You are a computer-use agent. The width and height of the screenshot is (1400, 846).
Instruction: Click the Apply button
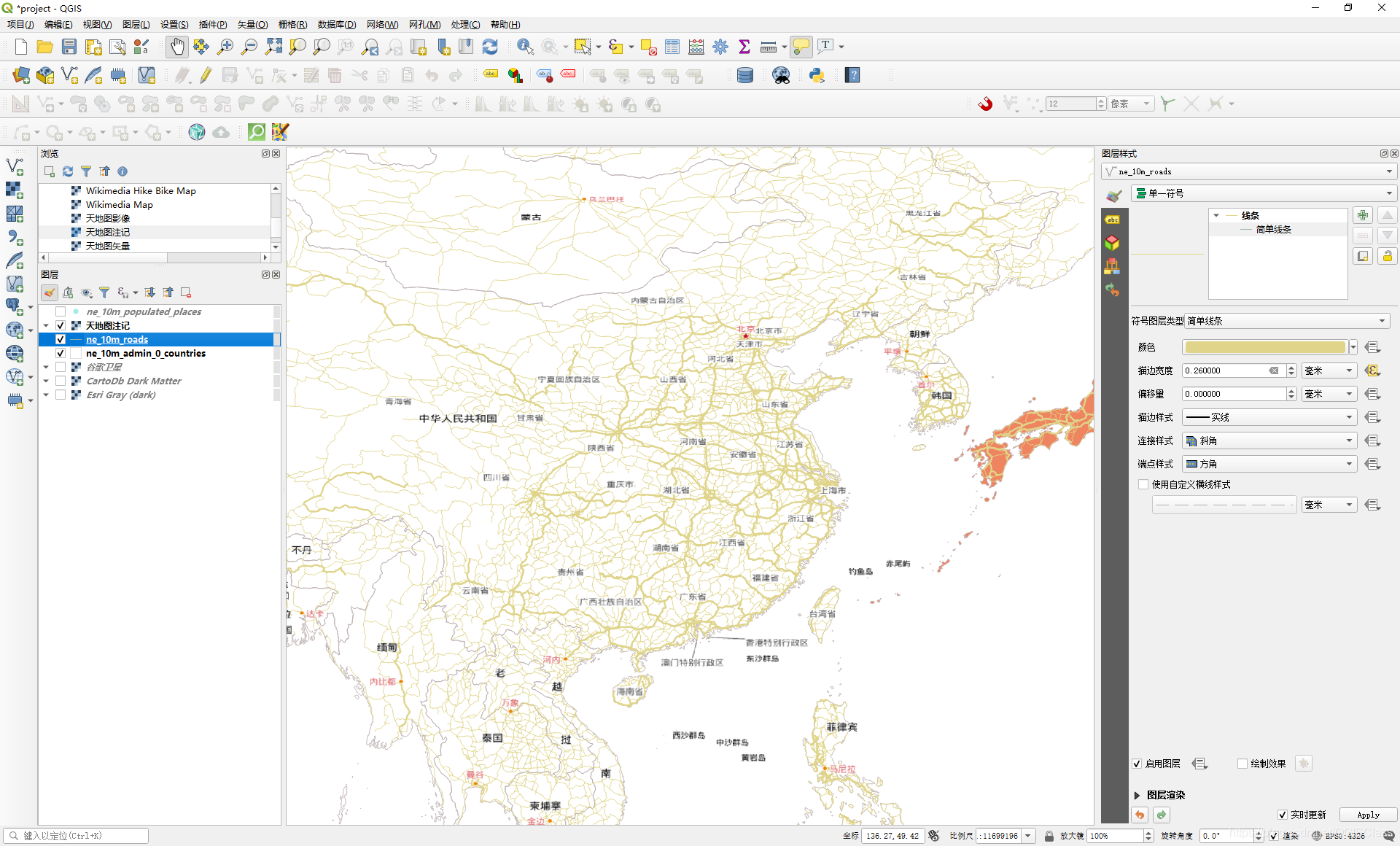[x=1368, y=815]
